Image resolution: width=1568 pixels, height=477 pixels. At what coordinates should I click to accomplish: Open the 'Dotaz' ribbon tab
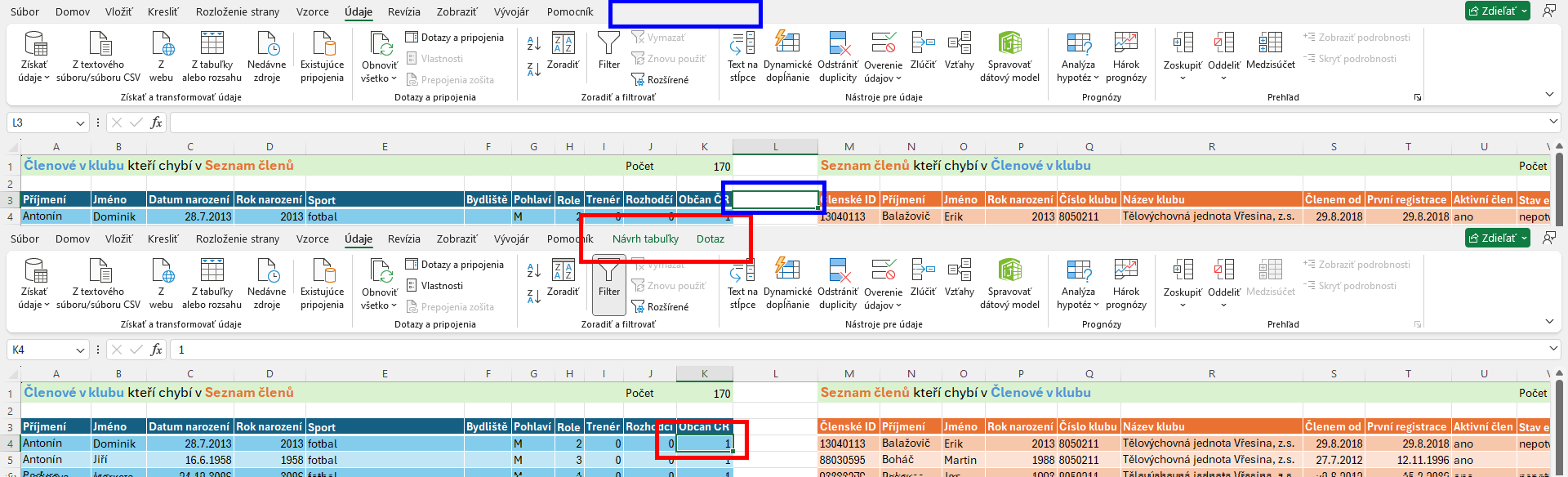point(710,239)
